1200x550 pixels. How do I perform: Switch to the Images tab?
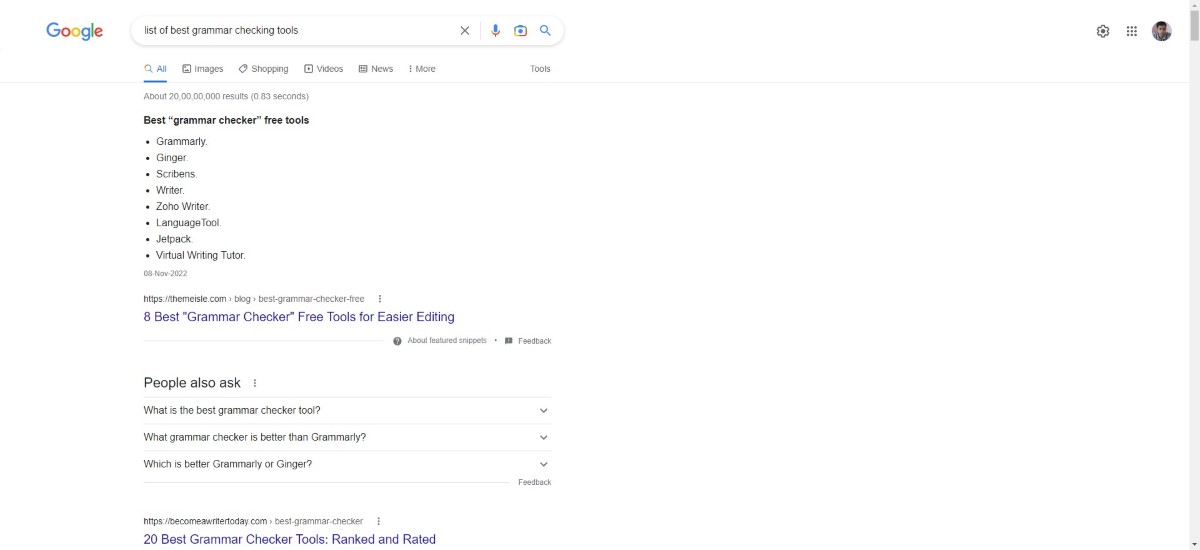pyautogui.click(x=203, y=69)
